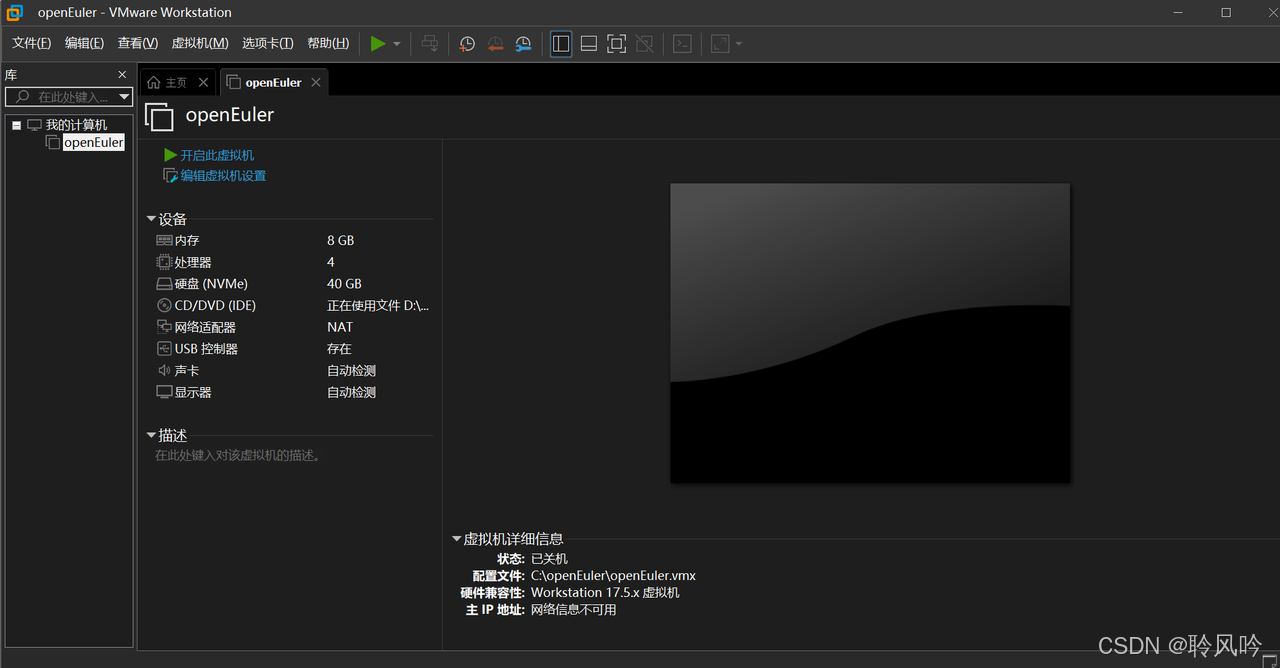Viewport: 1280px width, 668px height.
Task: Take a snapshot of the virtual machine
Action: (467, 43)
